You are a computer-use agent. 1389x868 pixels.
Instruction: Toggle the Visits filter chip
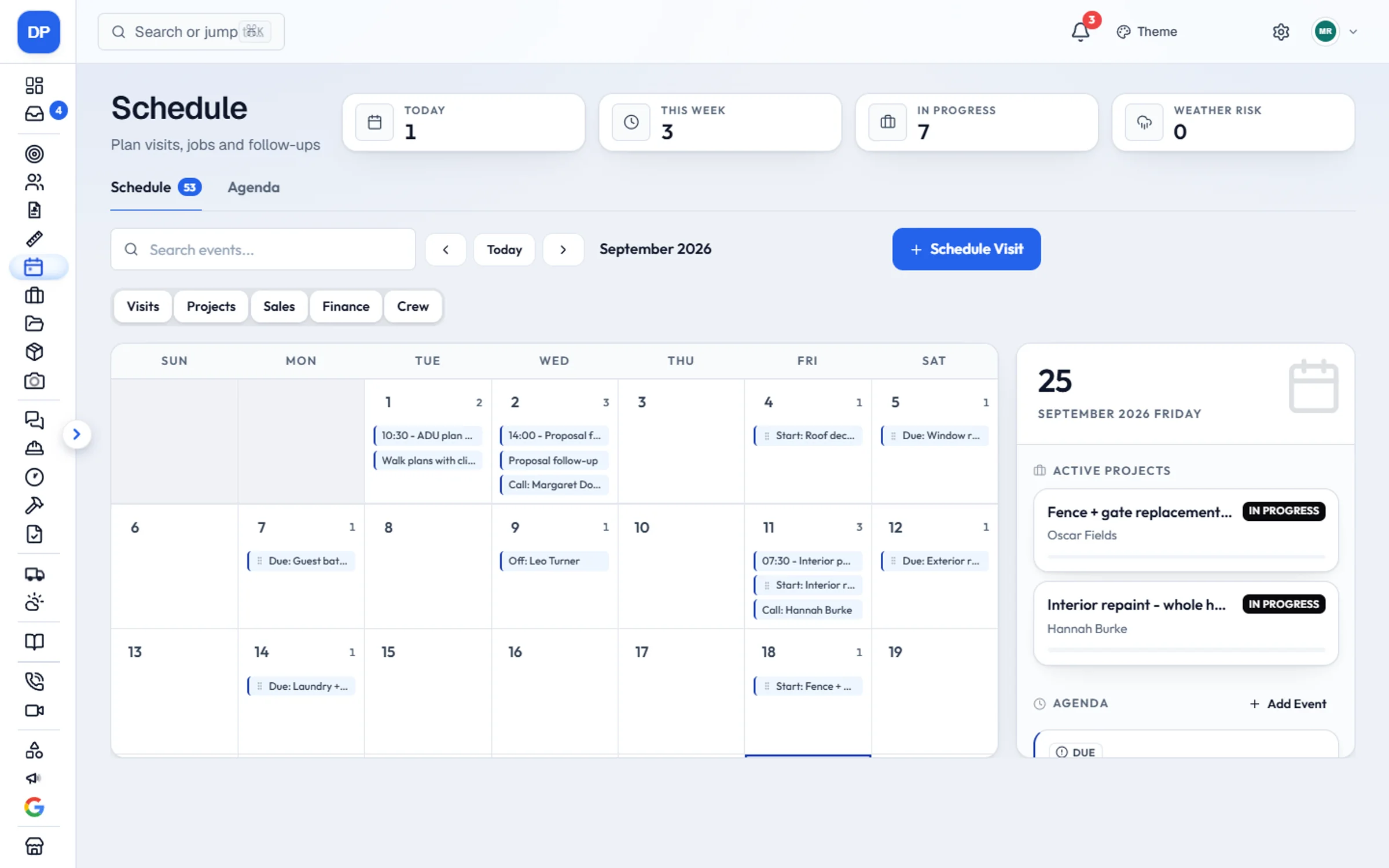click(x=143, y=307)
